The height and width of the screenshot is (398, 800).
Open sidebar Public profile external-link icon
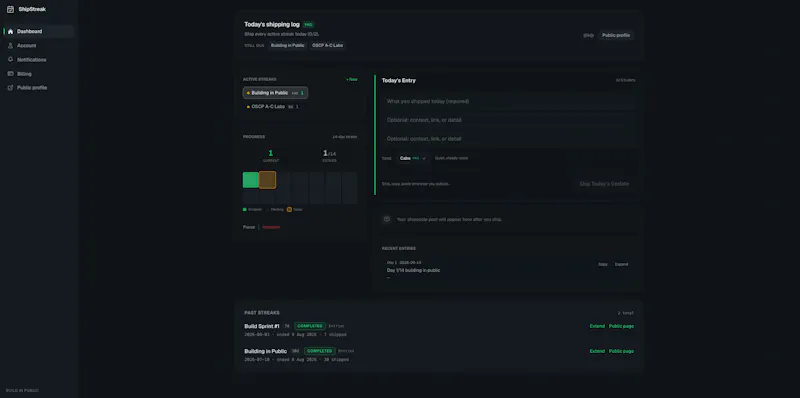click(10, 88)
